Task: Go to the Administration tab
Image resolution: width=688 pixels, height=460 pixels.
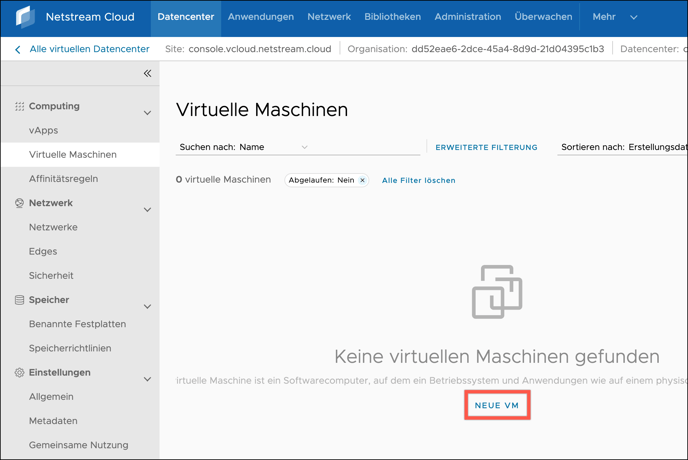Action: click(468, 17)
